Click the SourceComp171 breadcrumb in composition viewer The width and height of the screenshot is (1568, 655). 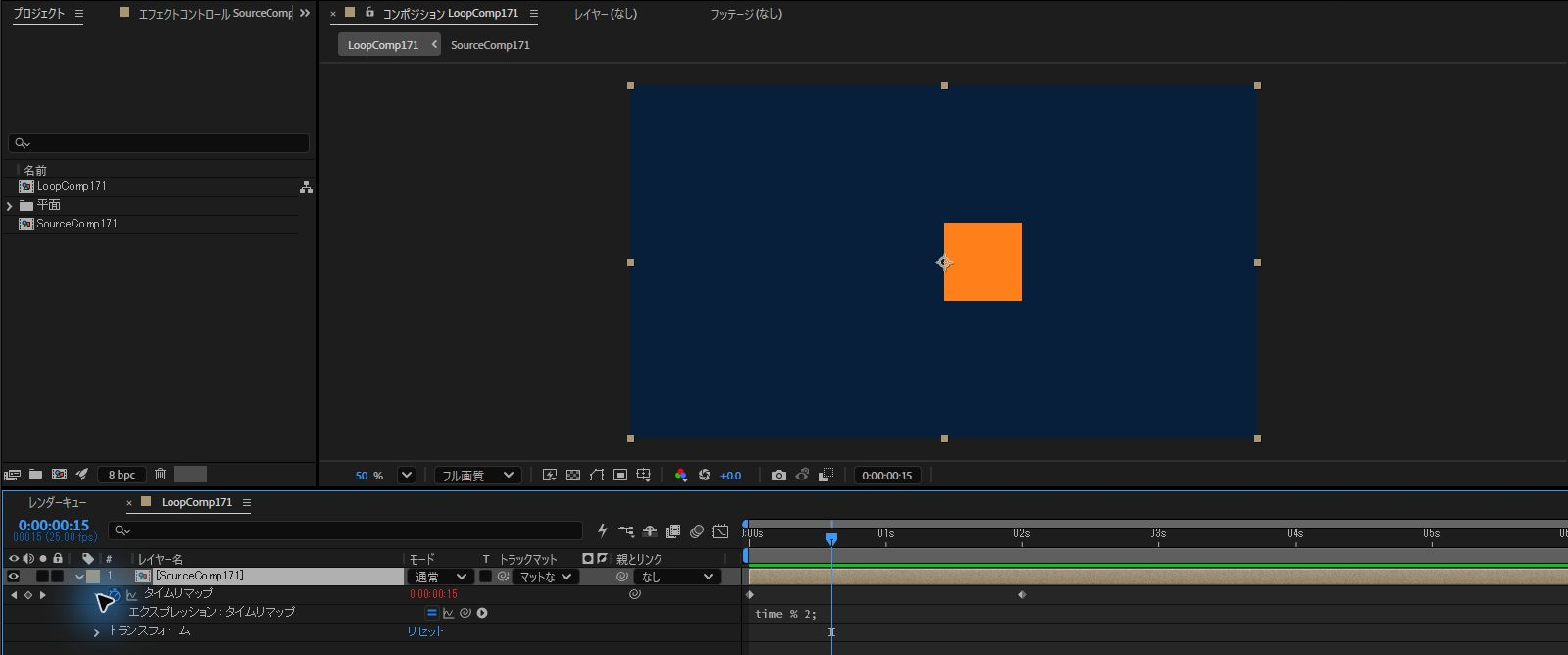(490, 45)
